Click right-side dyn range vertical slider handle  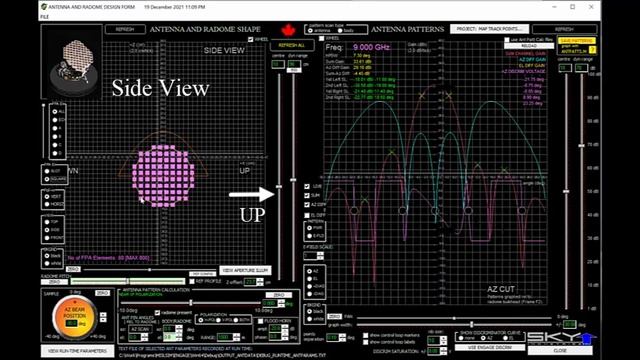(582, 146)
